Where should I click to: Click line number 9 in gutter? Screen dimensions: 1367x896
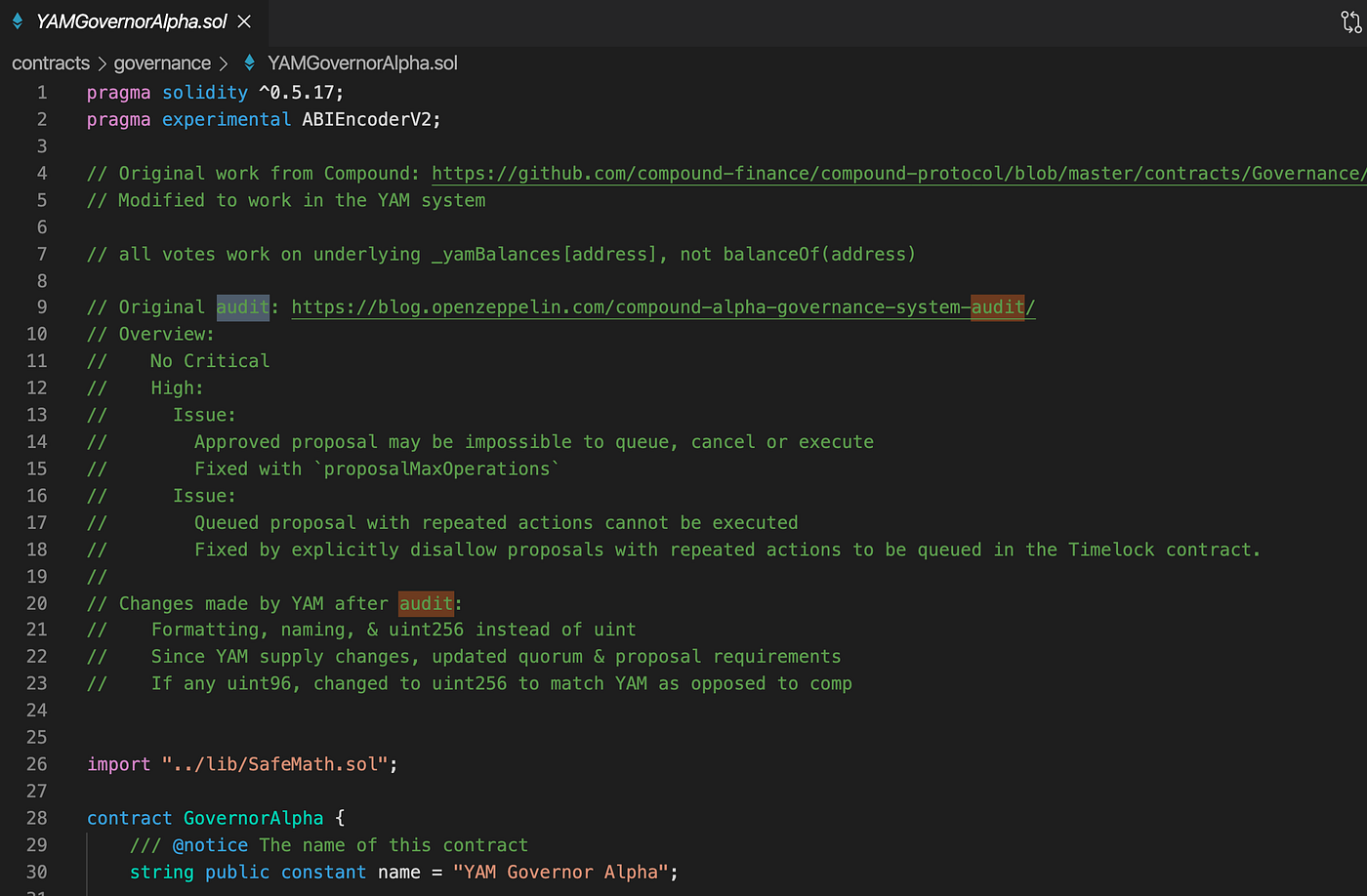[42, 307]
